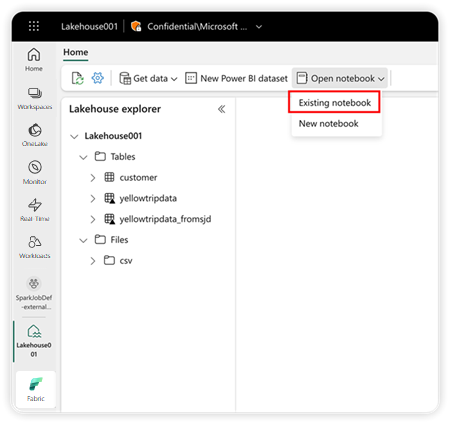This screenshot has height=425, width=450.
Task: Open OneLake from the left rail
Action: click(35, 135)
